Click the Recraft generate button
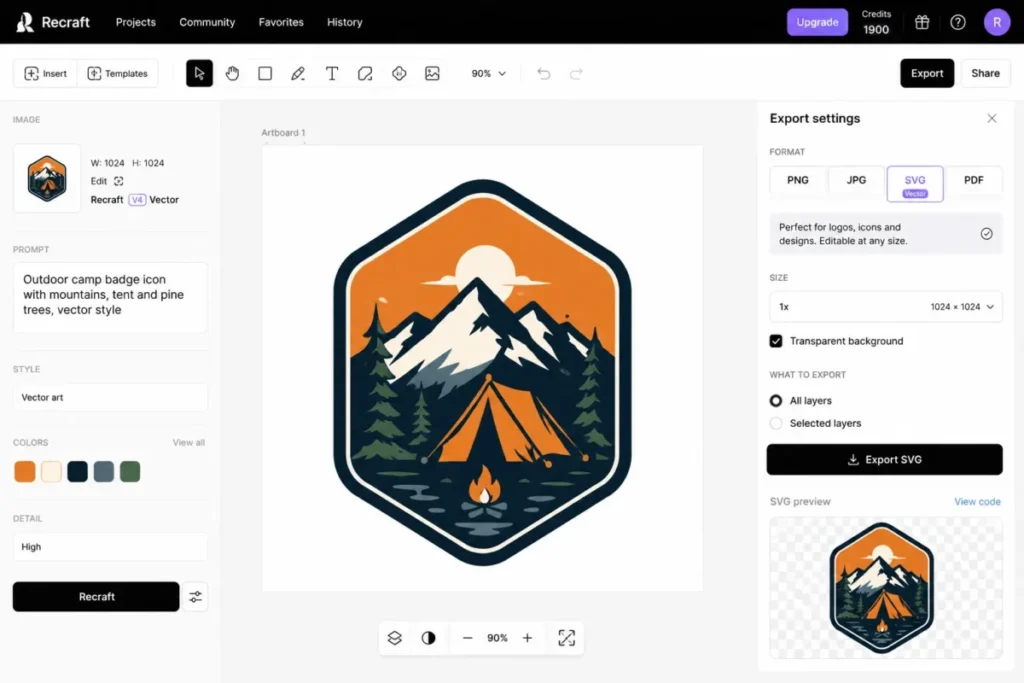This screenshot has height=683, width=1024. 96,597
